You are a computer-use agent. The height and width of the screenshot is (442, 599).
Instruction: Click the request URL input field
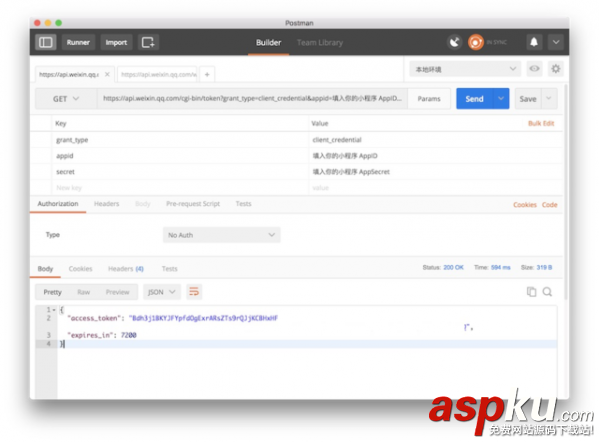pyautogui.click(x=252, y=99)
